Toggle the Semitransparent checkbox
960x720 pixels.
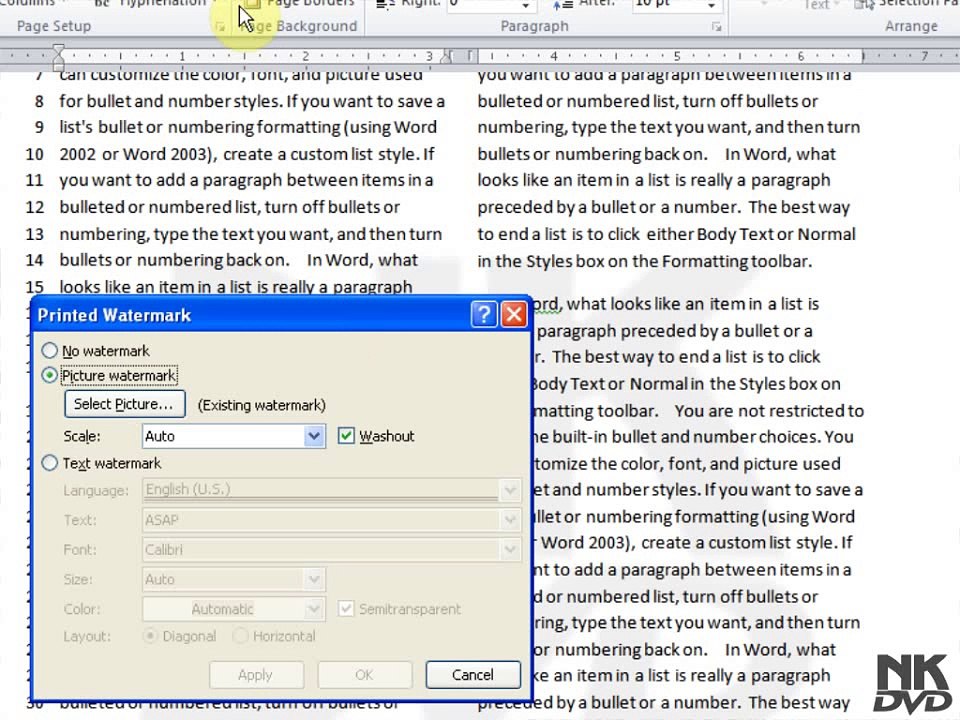[x=346, y=609]
